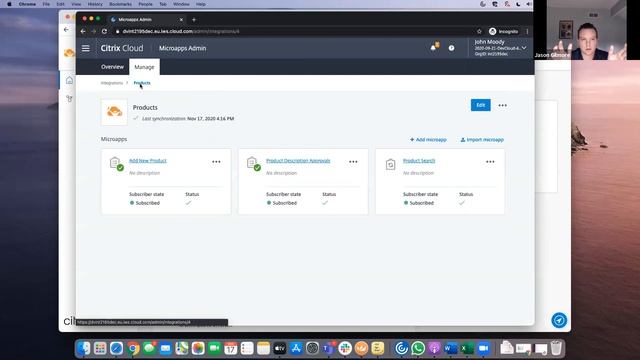The image size is (640, 360).
Task: Open the People menu
Action: click(145, 4)
